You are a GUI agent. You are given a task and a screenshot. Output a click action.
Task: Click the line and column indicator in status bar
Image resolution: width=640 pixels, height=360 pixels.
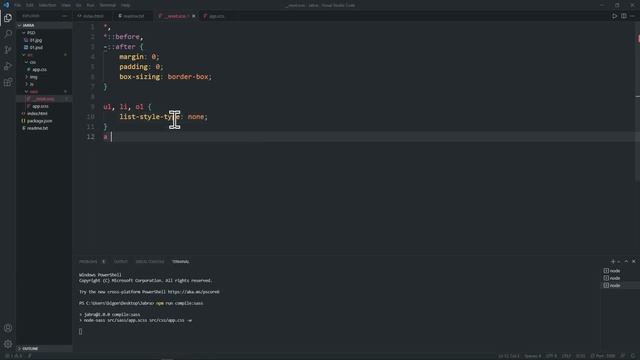(x=509, y=356)
